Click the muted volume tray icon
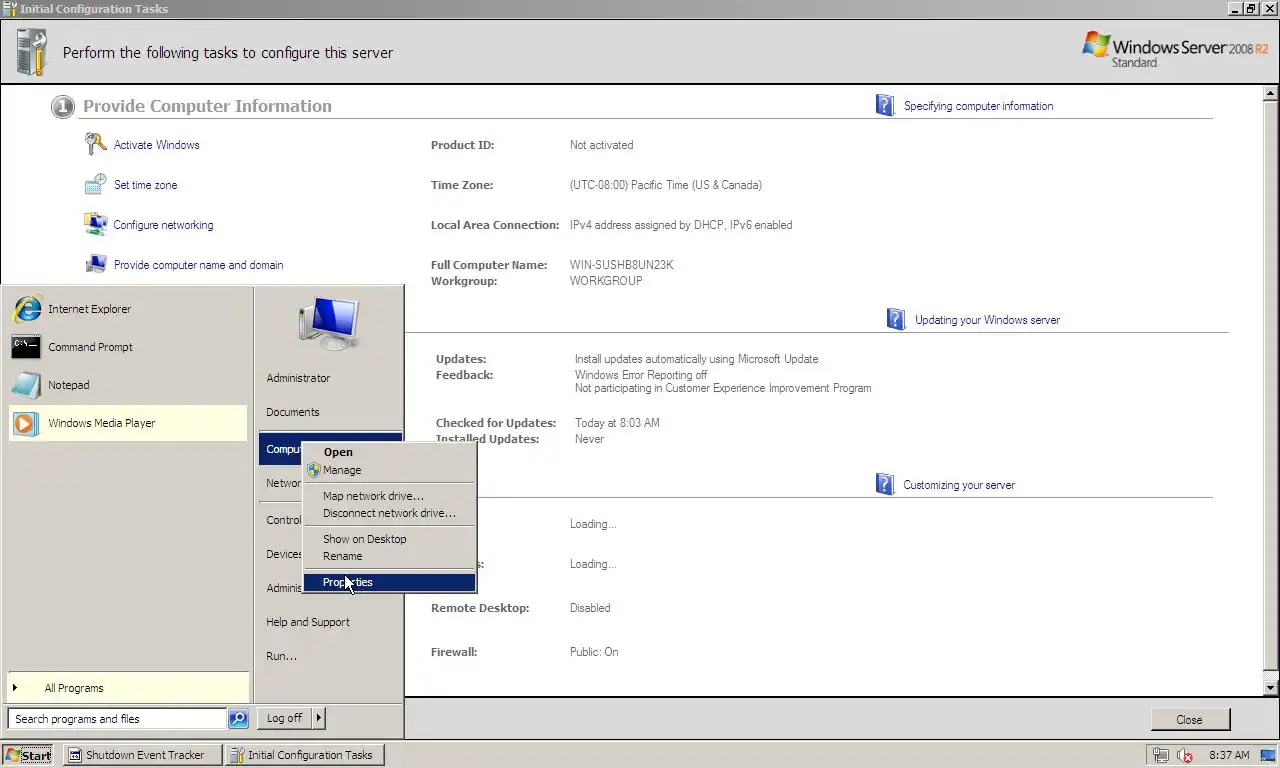Screen dimensions: 1280x768 point(1186,755)
